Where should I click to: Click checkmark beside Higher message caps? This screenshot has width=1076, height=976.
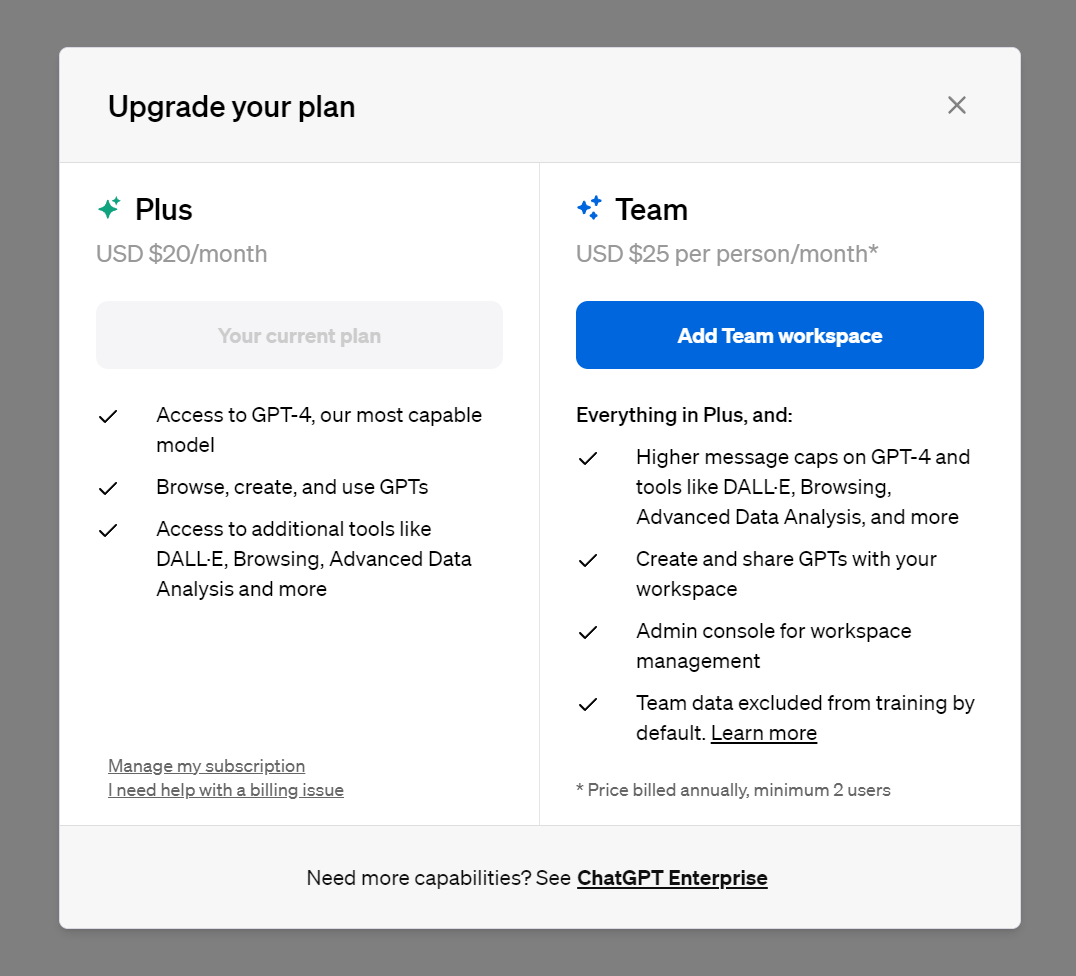pyautogui.click(x=588, y=458)
